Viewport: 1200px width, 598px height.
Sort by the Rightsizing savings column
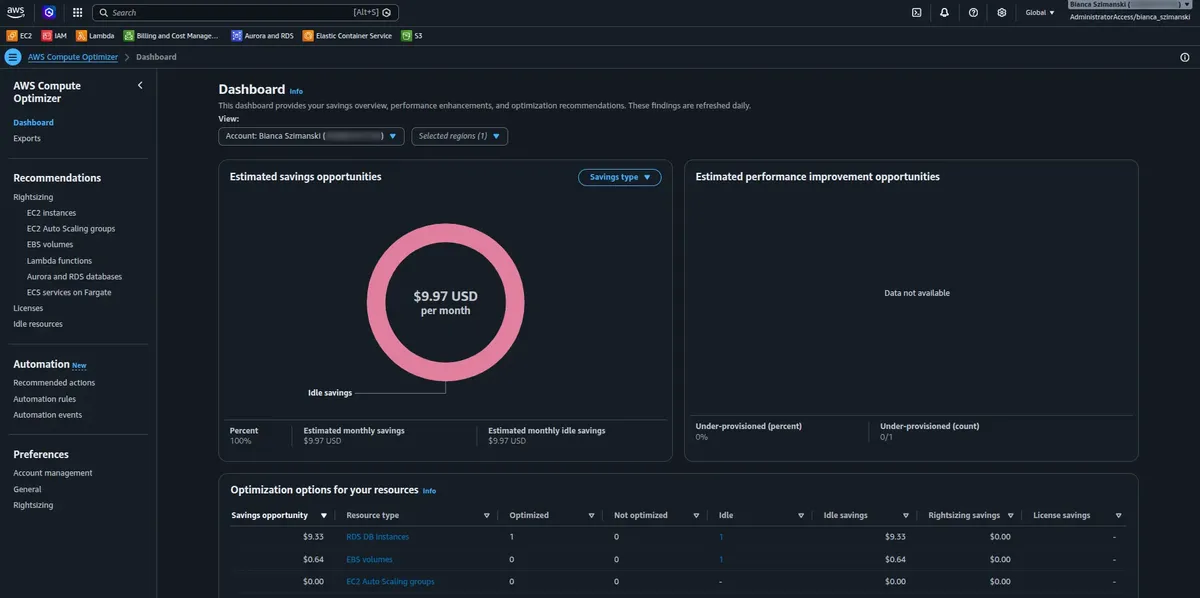(971, 515)
